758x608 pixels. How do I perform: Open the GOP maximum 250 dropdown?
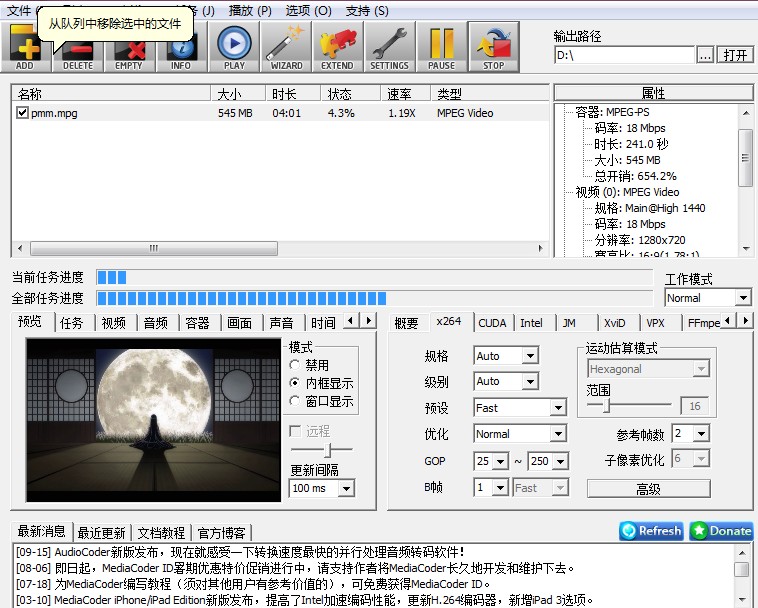tap(548, 461)
